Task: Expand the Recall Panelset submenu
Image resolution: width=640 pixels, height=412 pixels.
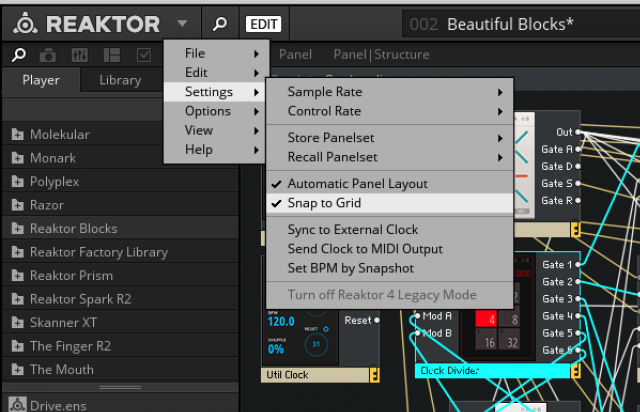Action: 390,157
